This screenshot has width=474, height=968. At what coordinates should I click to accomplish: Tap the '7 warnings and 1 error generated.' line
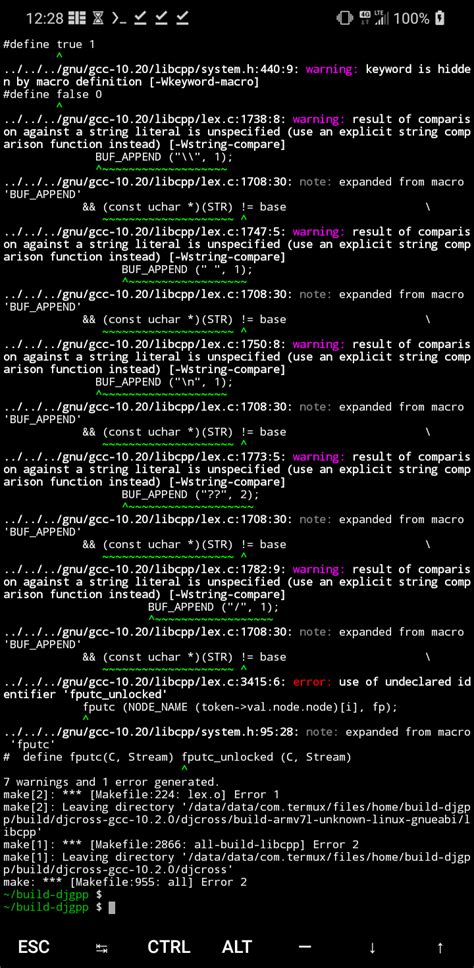click(x=111, y=782)
